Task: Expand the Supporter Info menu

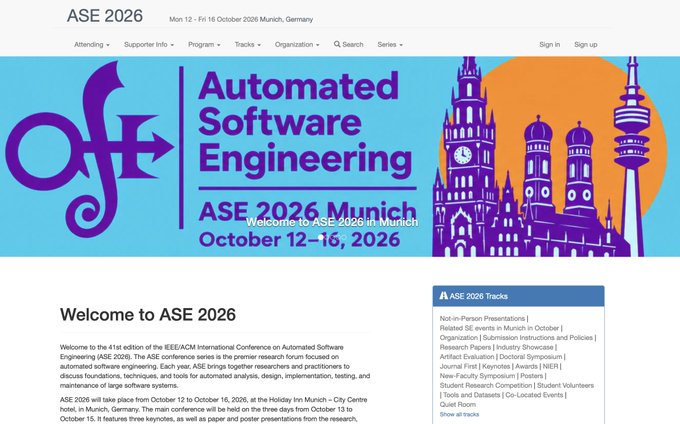Action: pos(149,44)
